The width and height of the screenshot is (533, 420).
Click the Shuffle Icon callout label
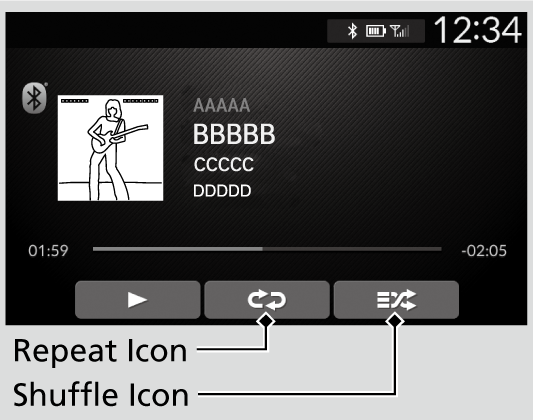click(101, 394)
